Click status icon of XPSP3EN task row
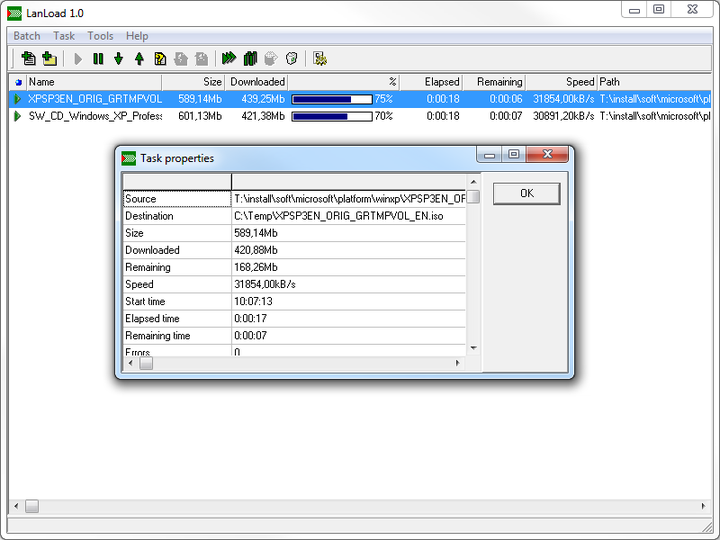 pos(17,99)
